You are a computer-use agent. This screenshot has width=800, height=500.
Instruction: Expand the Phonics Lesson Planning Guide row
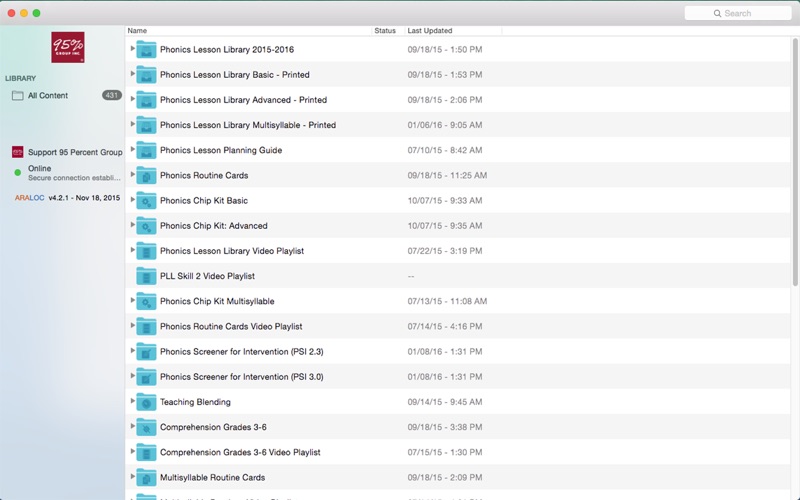click(132, 149)
